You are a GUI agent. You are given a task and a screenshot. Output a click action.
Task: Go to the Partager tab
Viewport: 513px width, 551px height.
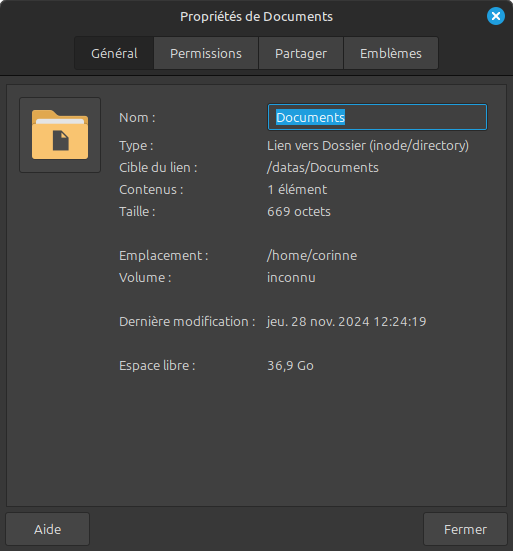tap(301, 53)
